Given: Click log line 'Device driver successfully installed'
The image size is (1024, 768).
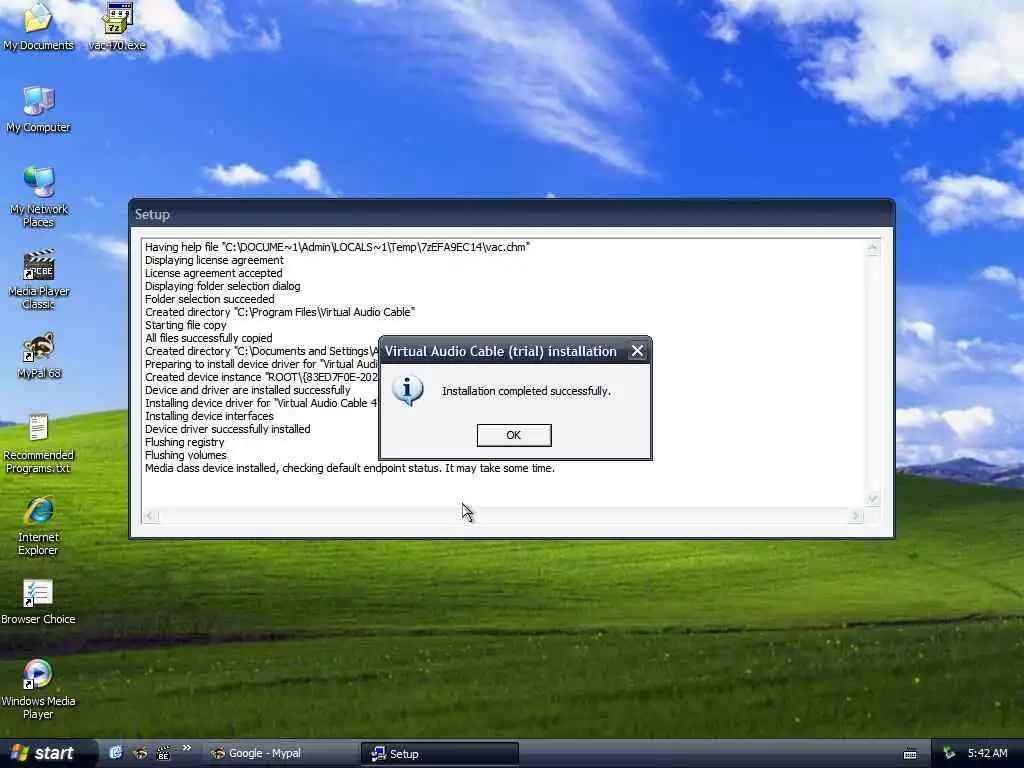Looking at the screenshot, I should (x=227, y=429).
